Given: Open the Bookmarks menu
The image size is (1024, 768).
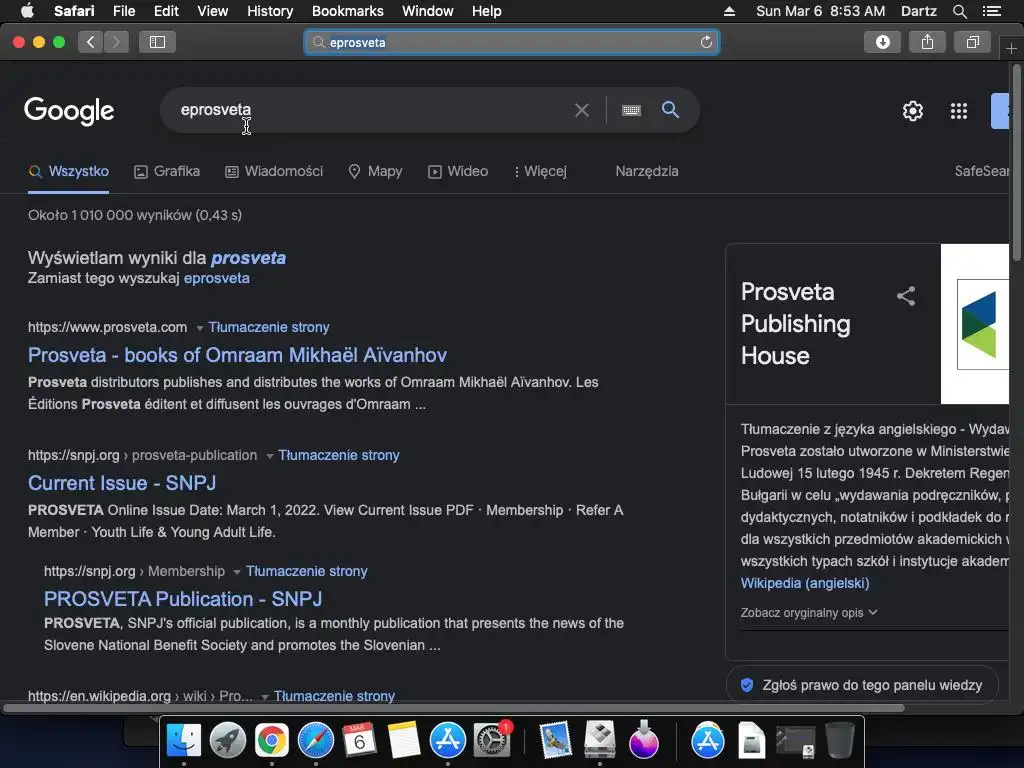Looking at the screenshot, I should [x=347, y=11].
